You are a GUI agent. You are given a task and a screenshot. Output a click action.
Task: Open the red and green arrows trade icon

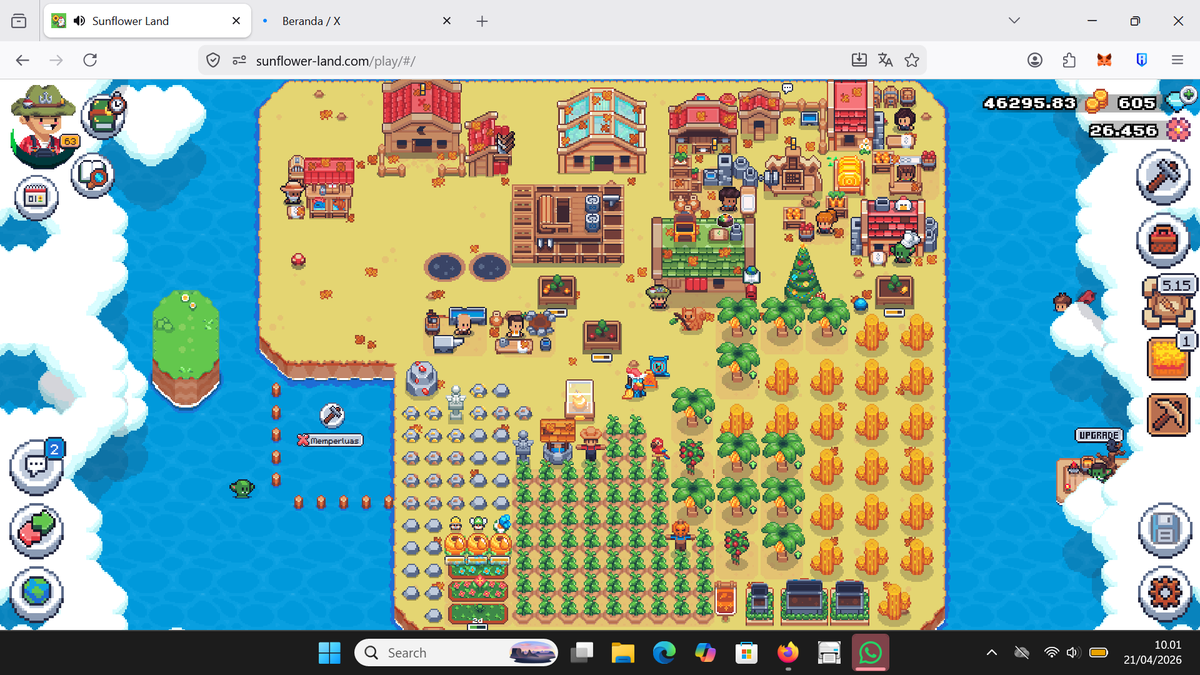click(x=37, y=530)
